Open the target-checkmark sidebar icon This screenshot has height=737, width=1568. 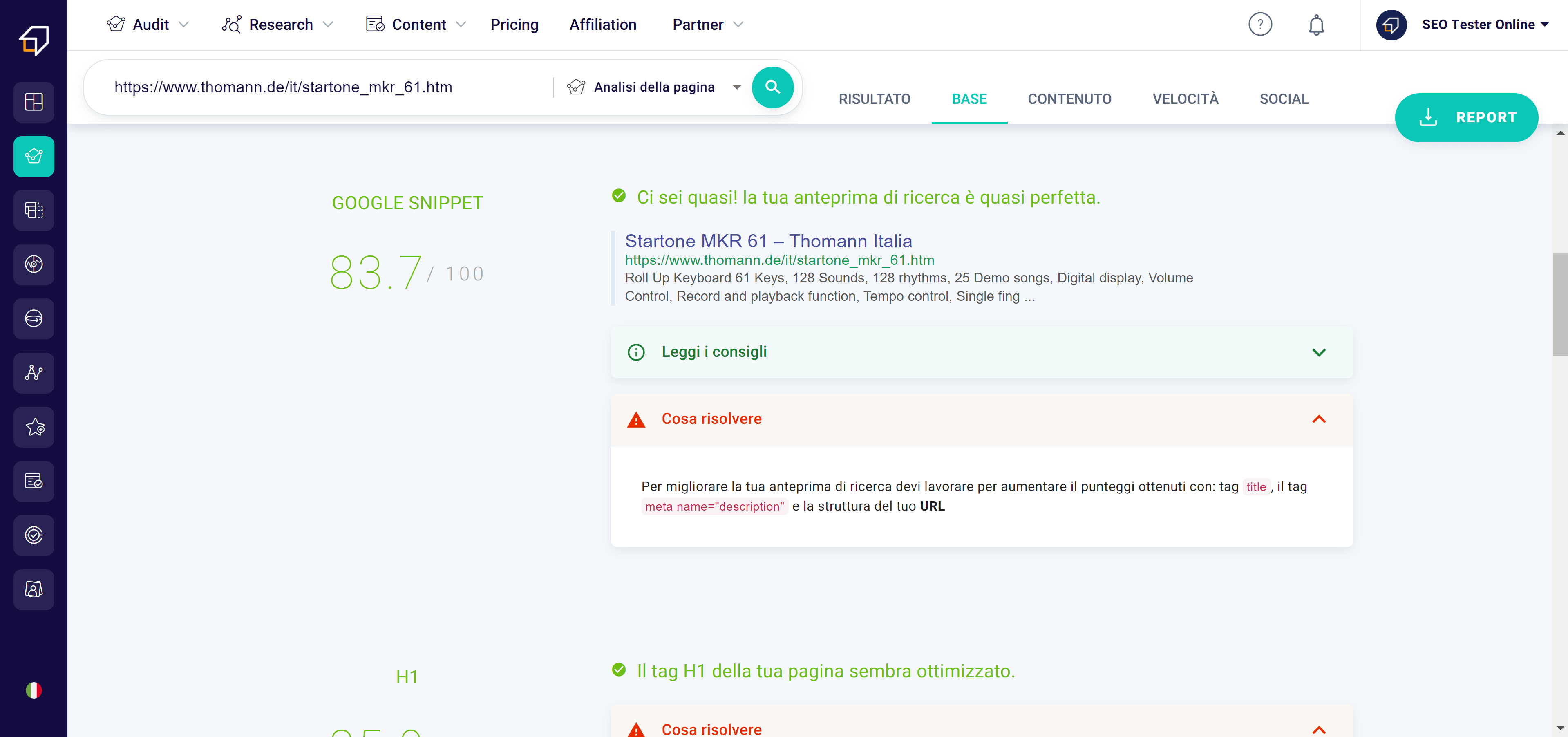(34, 535)
